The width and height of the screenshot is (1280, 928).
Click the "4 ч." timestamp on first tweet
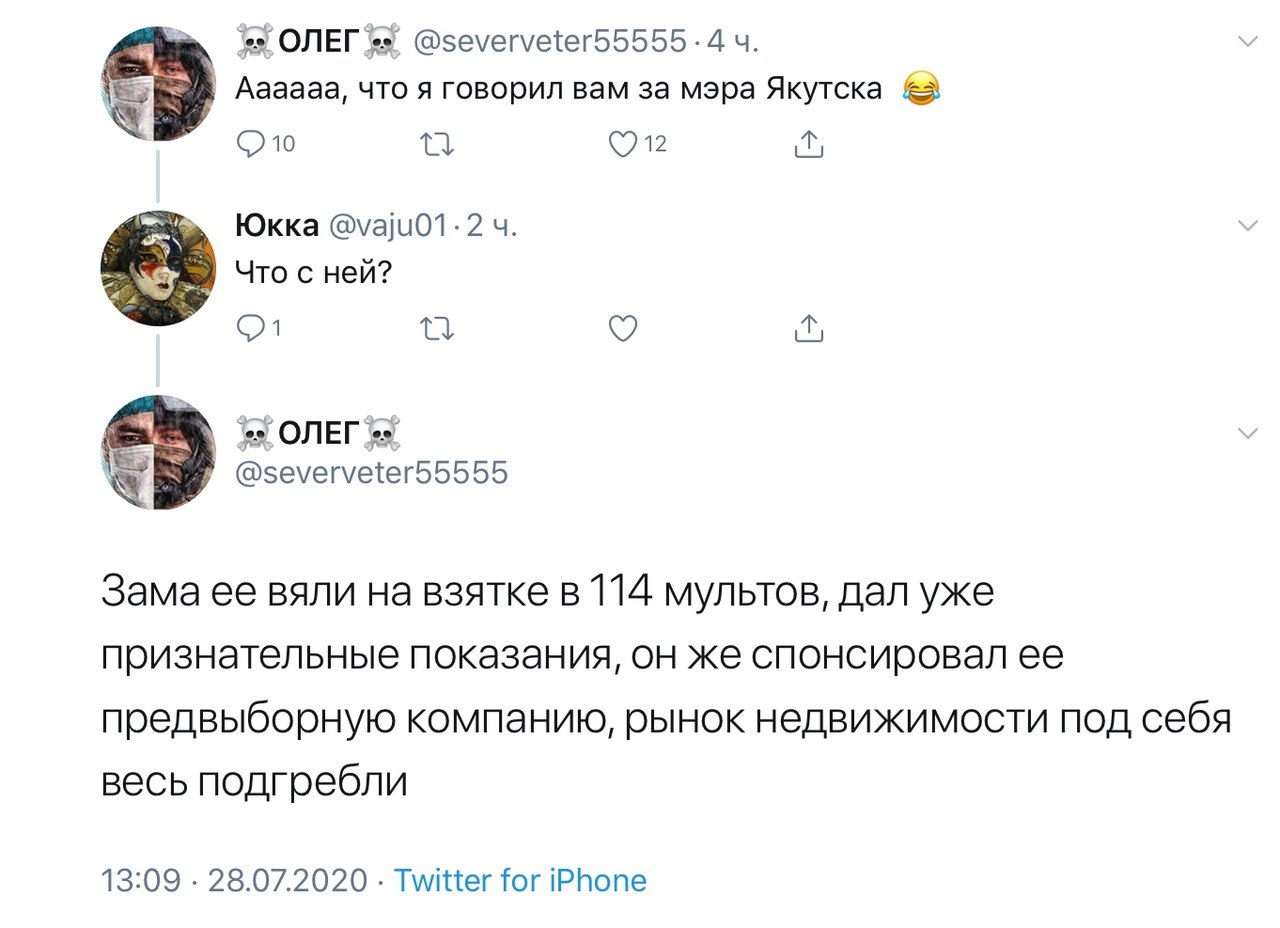coord(733,42)
